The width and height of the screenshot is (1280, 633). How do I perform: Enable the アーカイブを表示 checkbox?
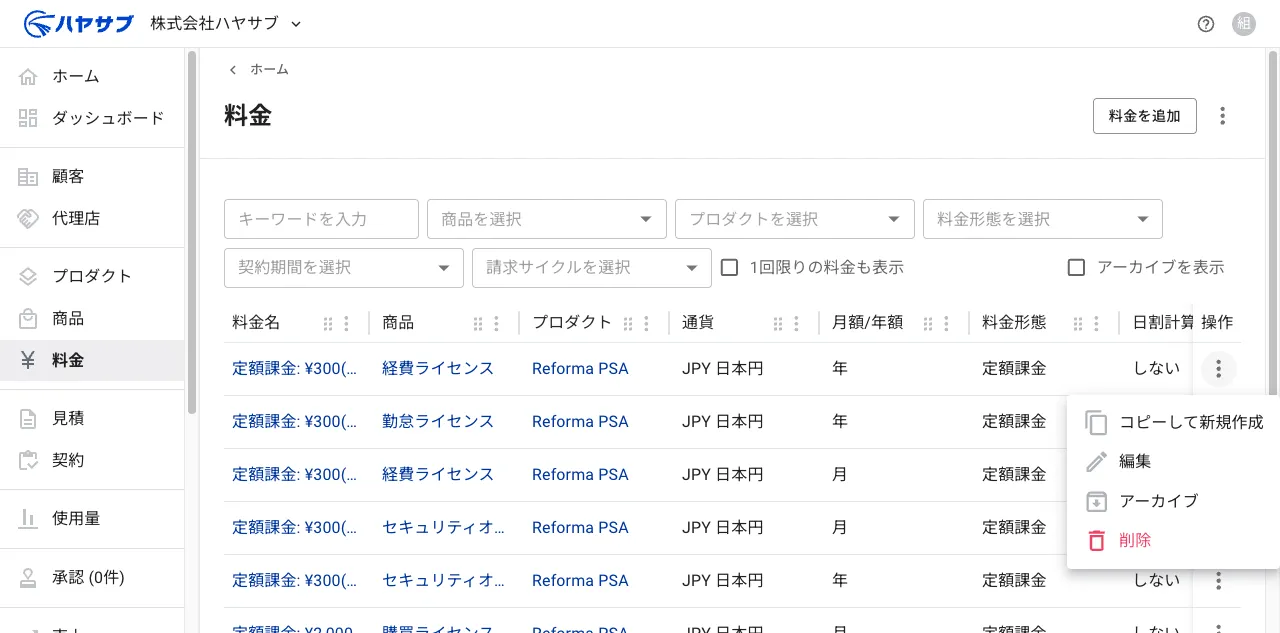coord(1077,267)
